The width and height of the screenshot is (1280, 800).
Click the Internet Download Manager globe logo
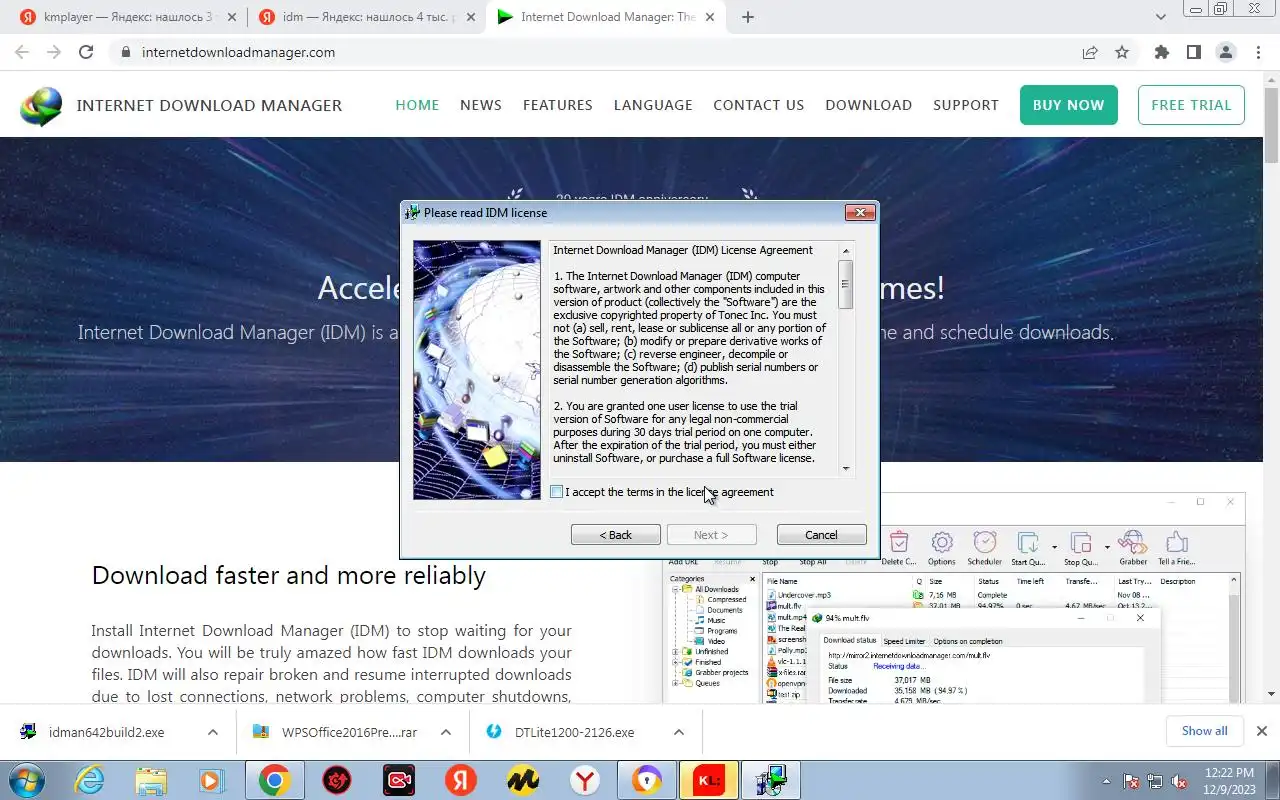tap(41, 106)
